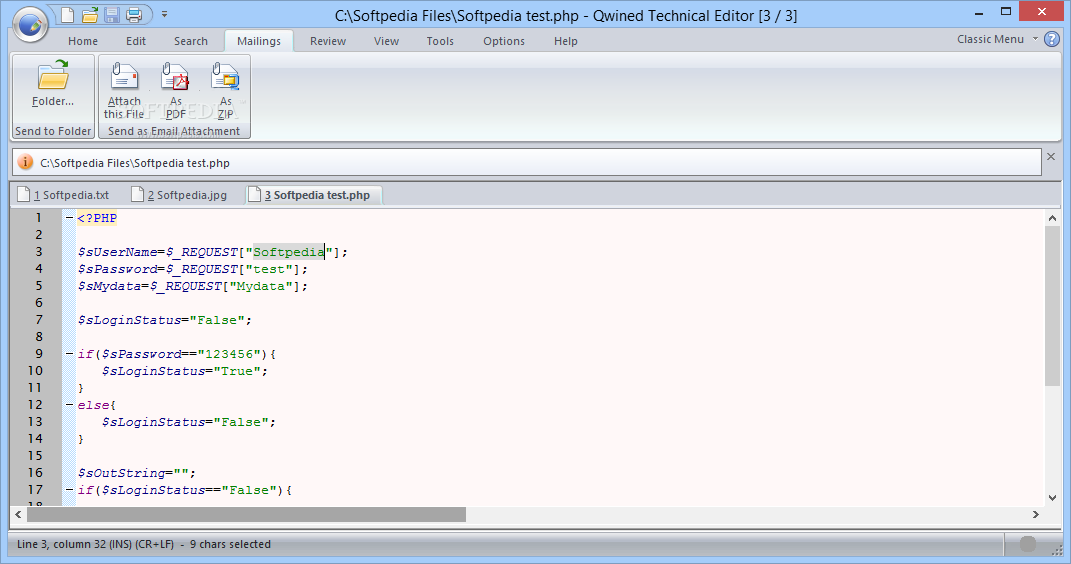Open the Search ribbon tab

click(x=191, y=41)
